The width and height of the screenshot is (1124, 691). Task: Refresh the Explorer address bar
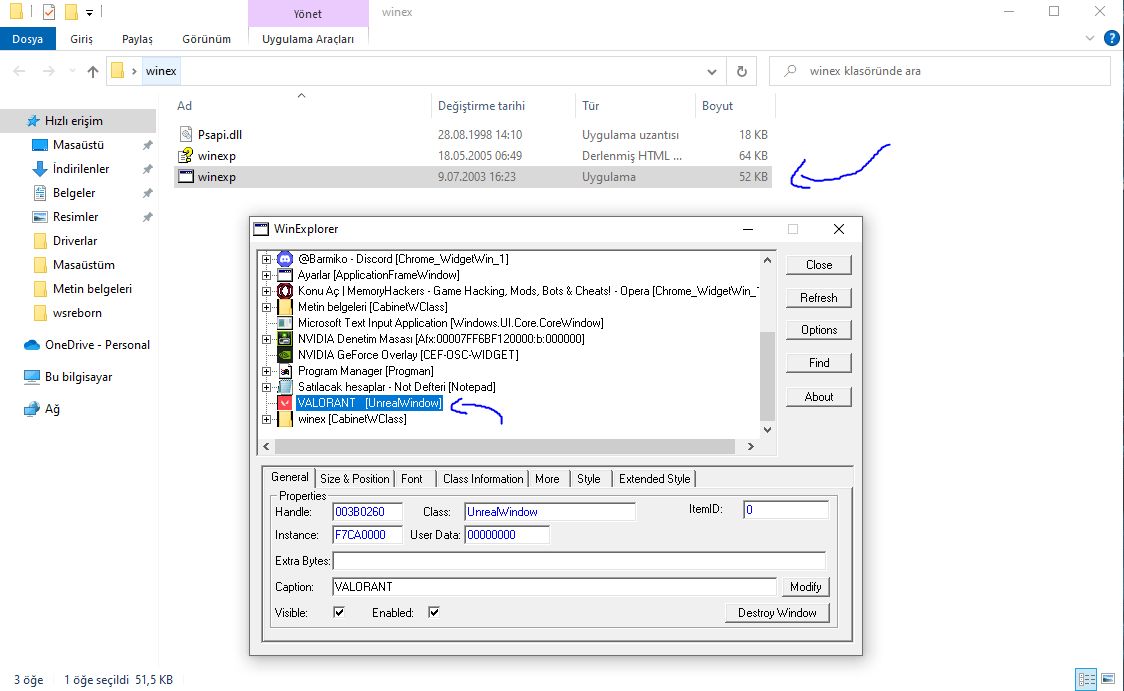(x=742, y=71)
